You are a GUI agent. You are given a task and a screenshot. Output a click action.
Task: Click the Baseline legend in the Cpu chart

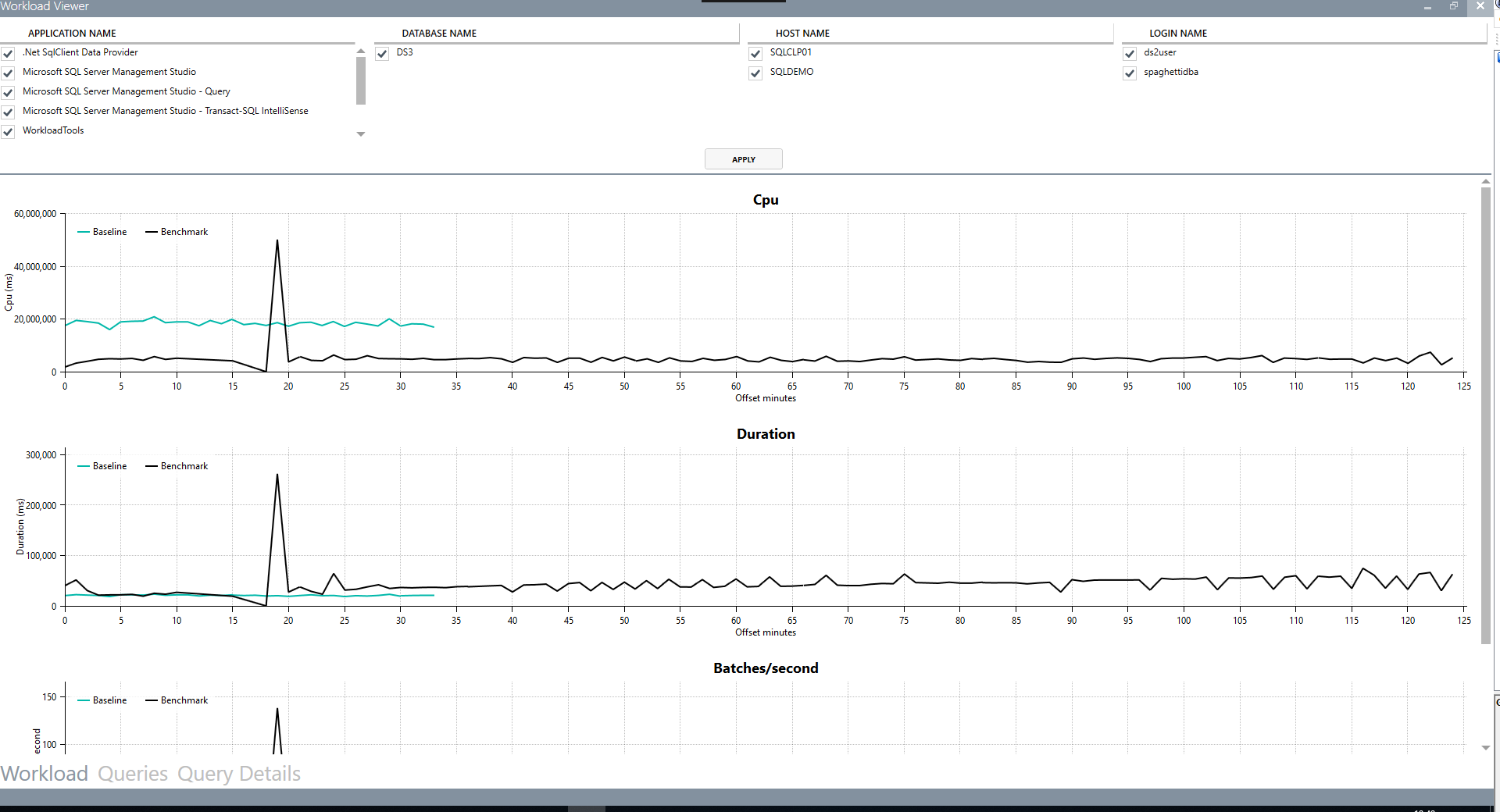coord(102,231)
